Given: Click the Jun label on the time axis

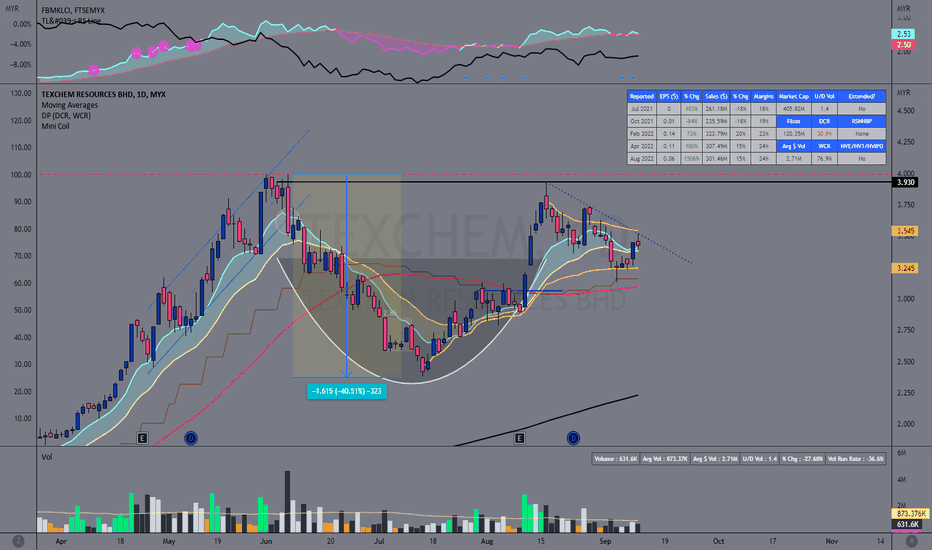Looking at the screenshot, I should click(266, 541).
